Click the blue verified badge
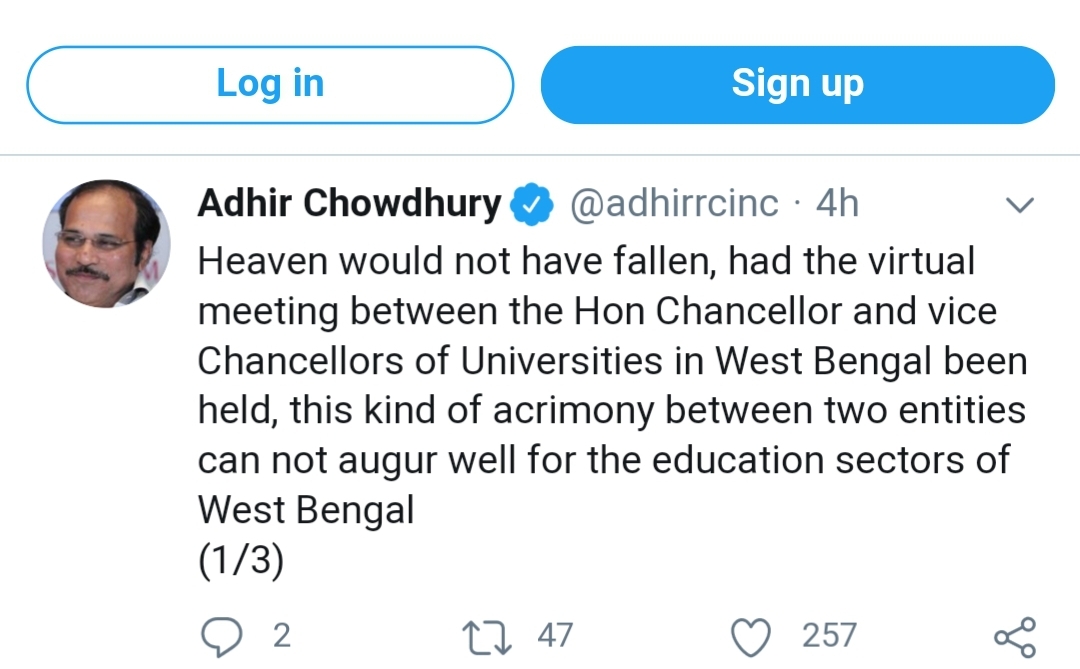 pyautogui.click(x=531, y=205)
